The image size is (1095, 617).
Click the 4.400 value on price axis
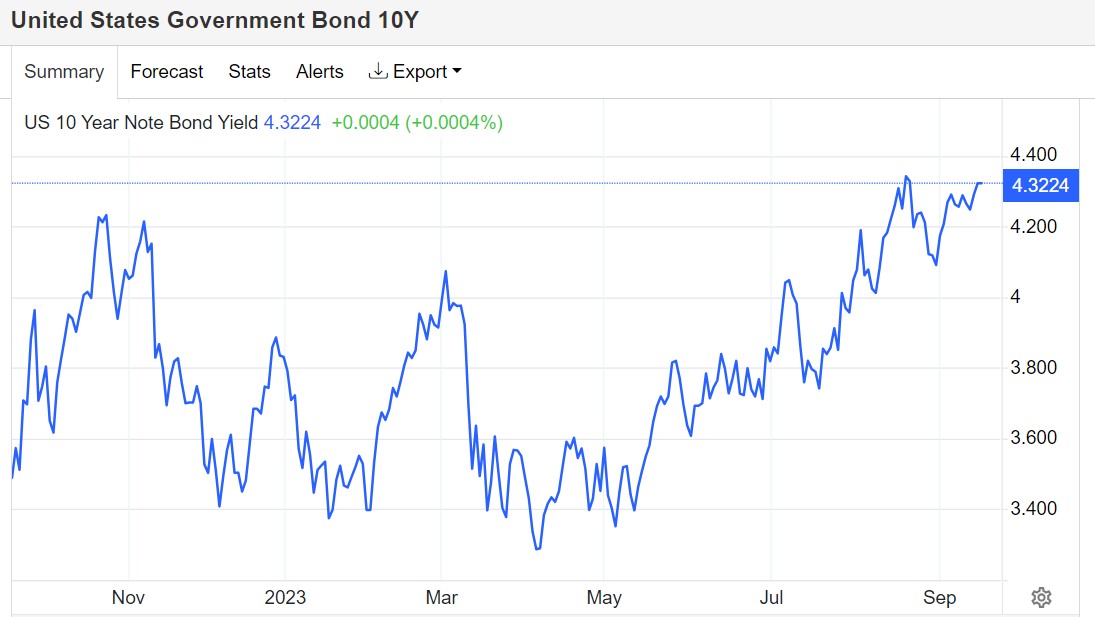(x=1034, y=154)
